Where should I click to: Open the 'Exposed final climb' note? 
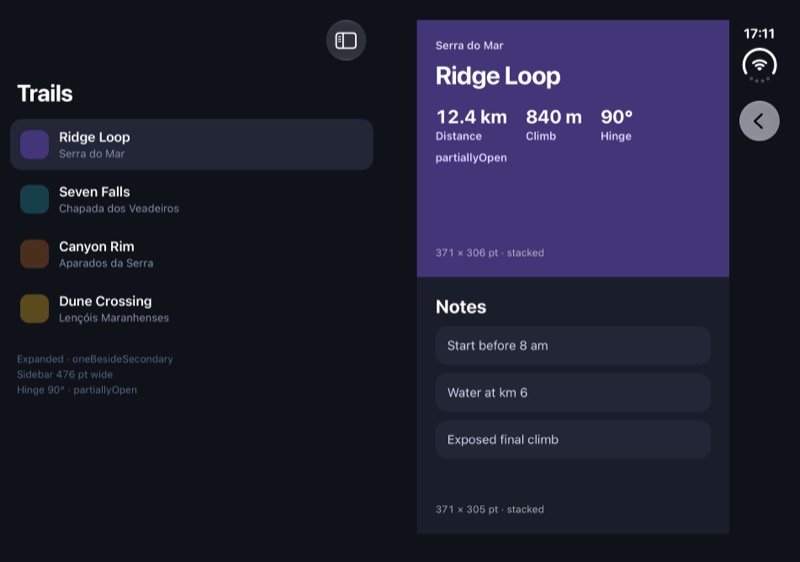(x=573, y=440)
